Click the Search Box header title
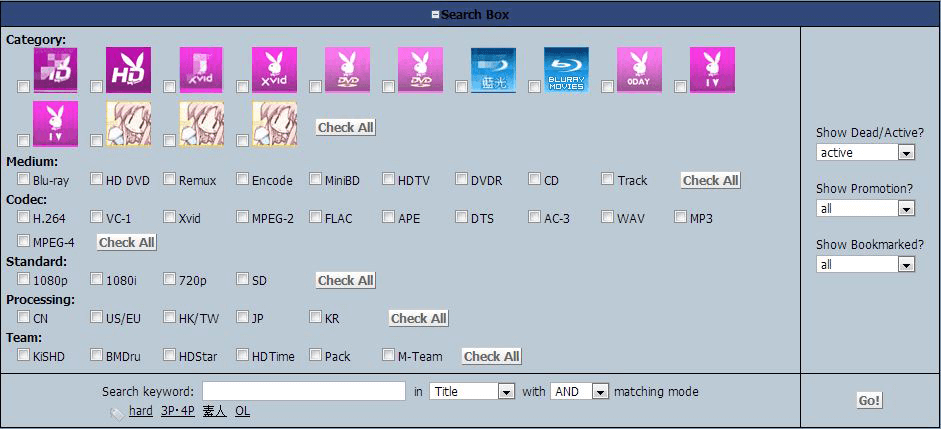This screenshot has height=429, width=941. [x=475, y=15]
